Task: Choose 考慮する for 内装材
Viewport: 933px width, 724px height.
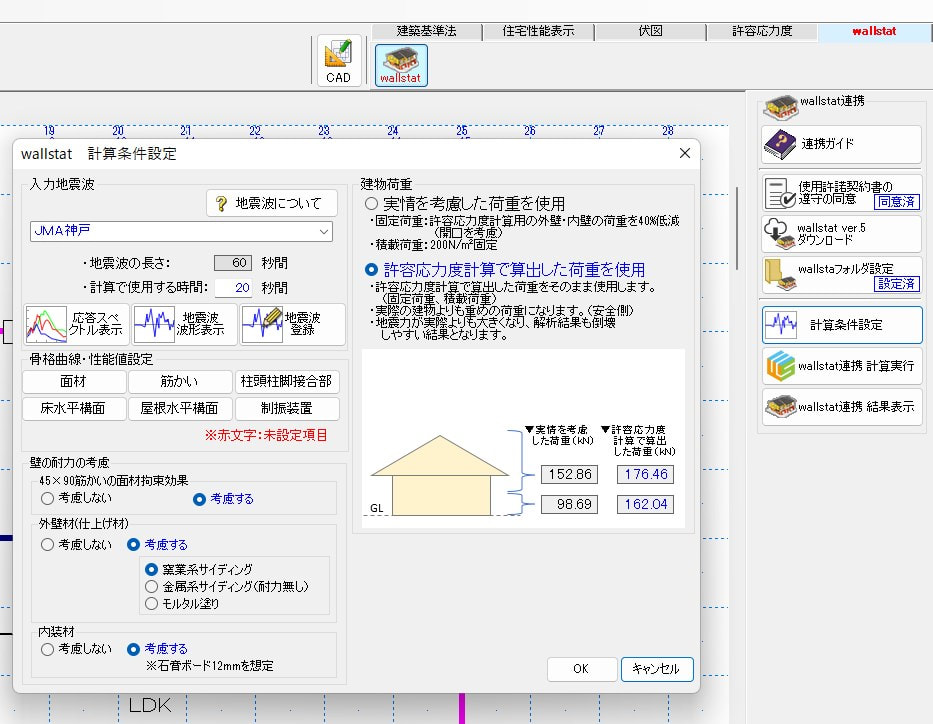Action: click(133, 649)
